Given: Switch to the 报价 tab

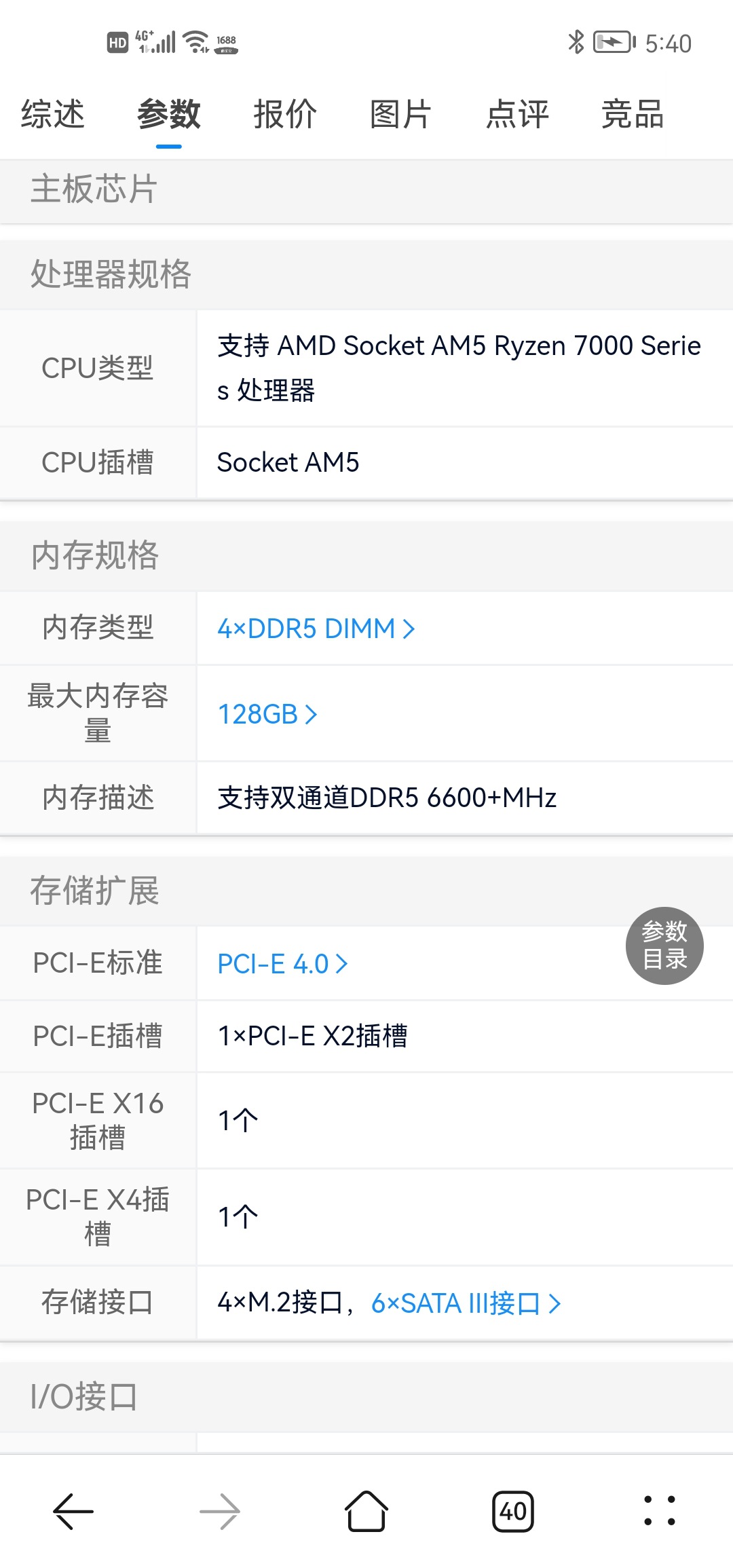Looking at the screenshot, I should click(285, 114).
